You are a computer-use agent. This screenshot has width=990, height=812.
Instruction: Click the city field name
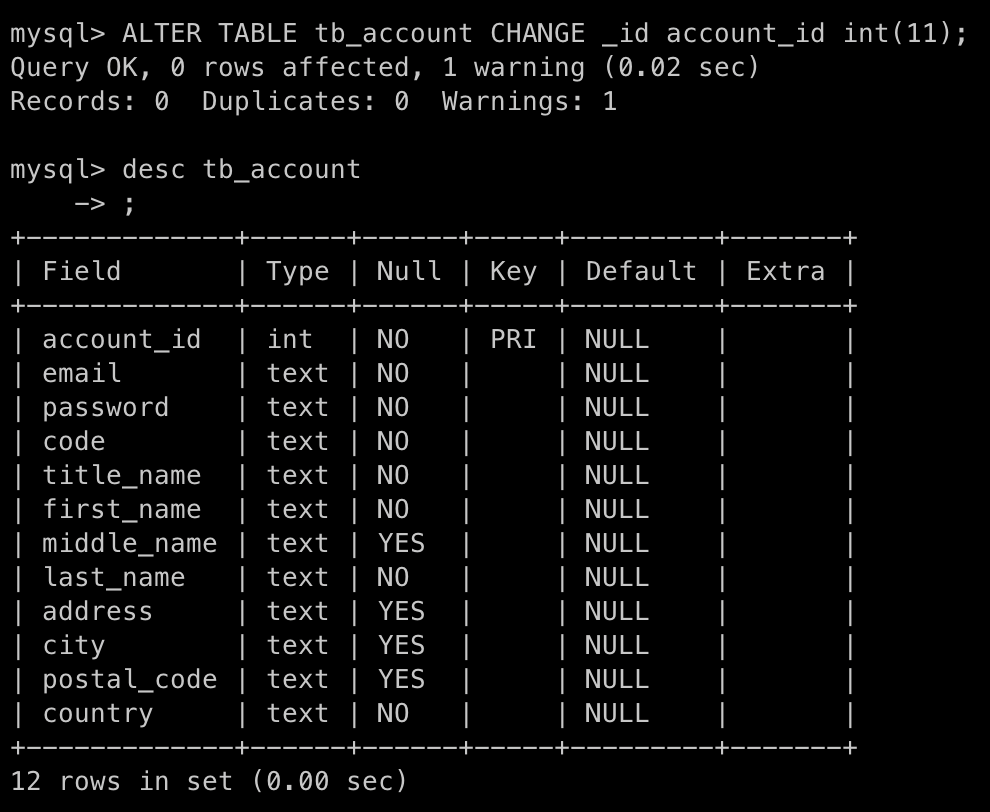tap(73, 646)
